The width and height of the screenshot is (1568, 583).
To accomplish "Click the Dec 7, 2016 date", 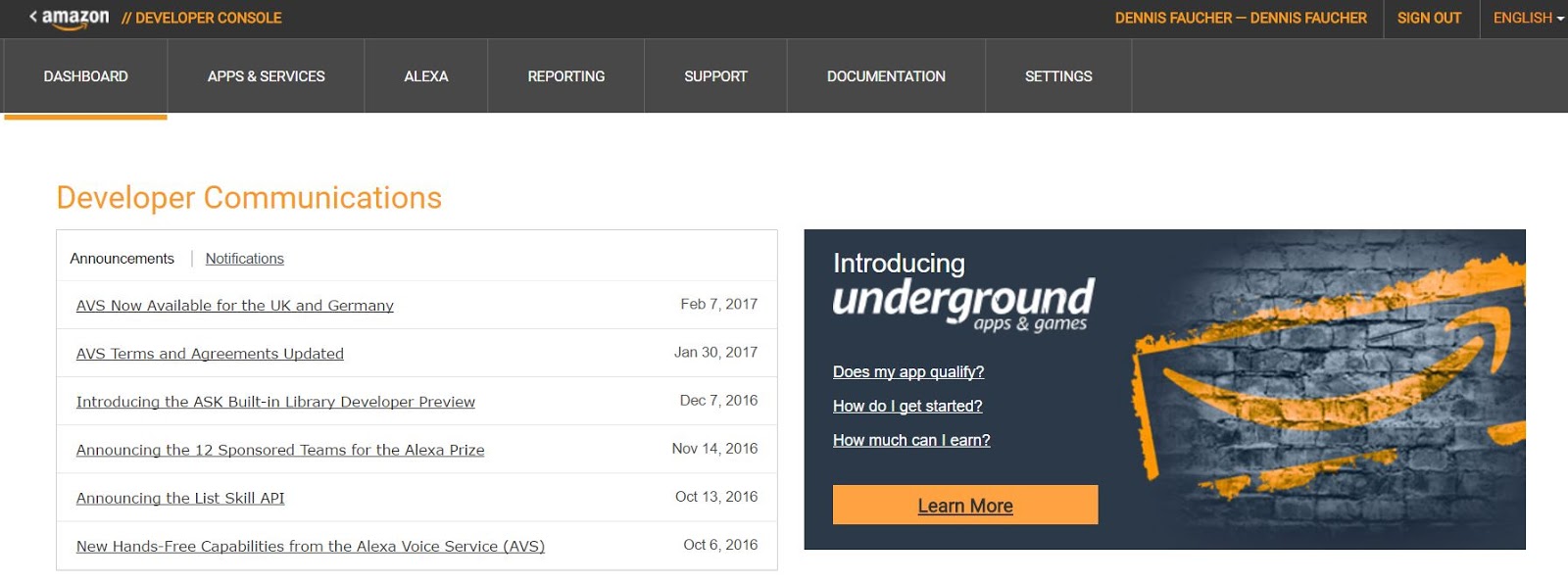I will [x=718, y=400].
